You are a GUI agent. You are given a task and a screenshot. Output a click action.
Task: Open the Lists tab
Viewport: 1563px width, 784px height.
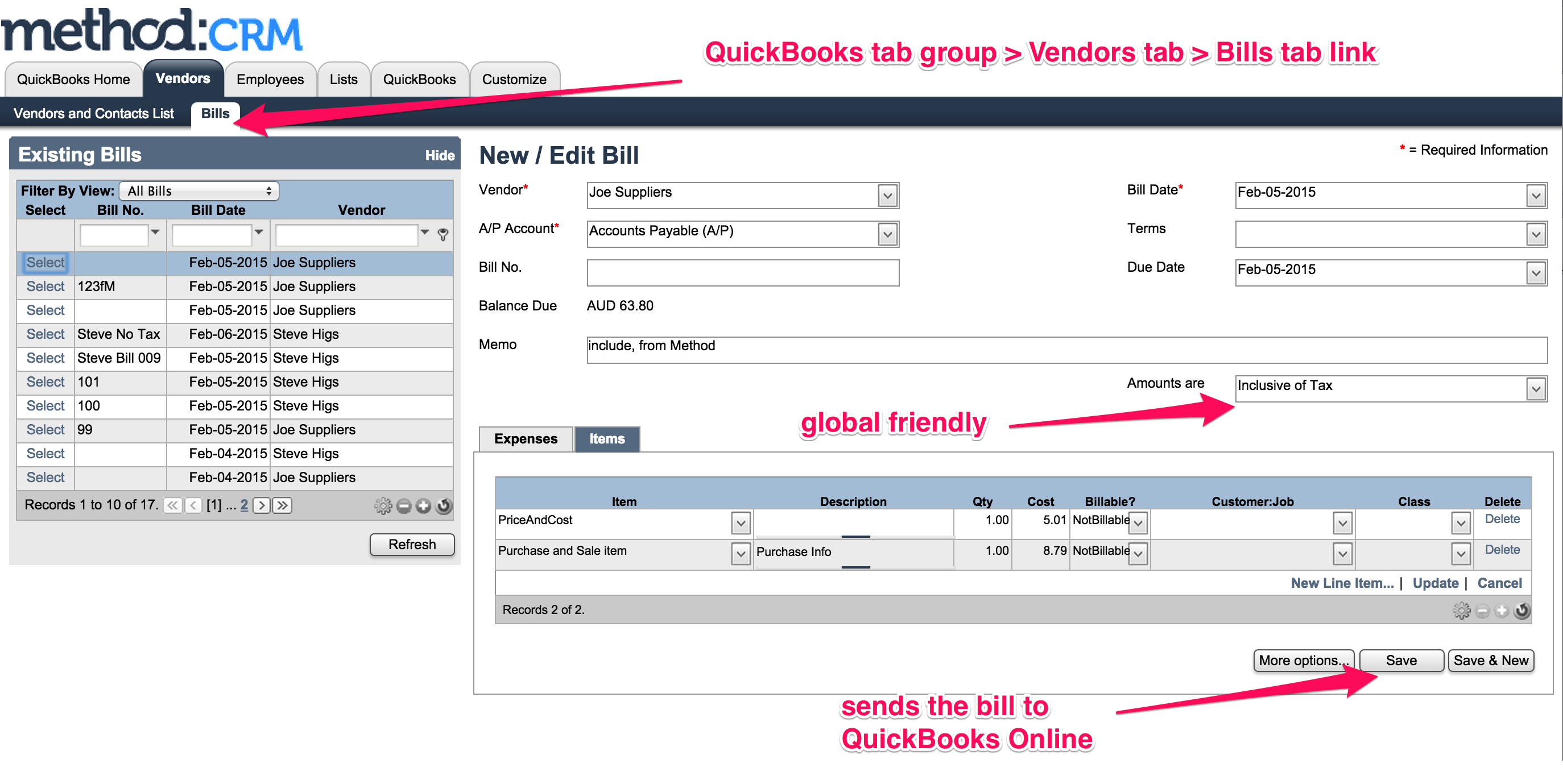click(344, 80)
